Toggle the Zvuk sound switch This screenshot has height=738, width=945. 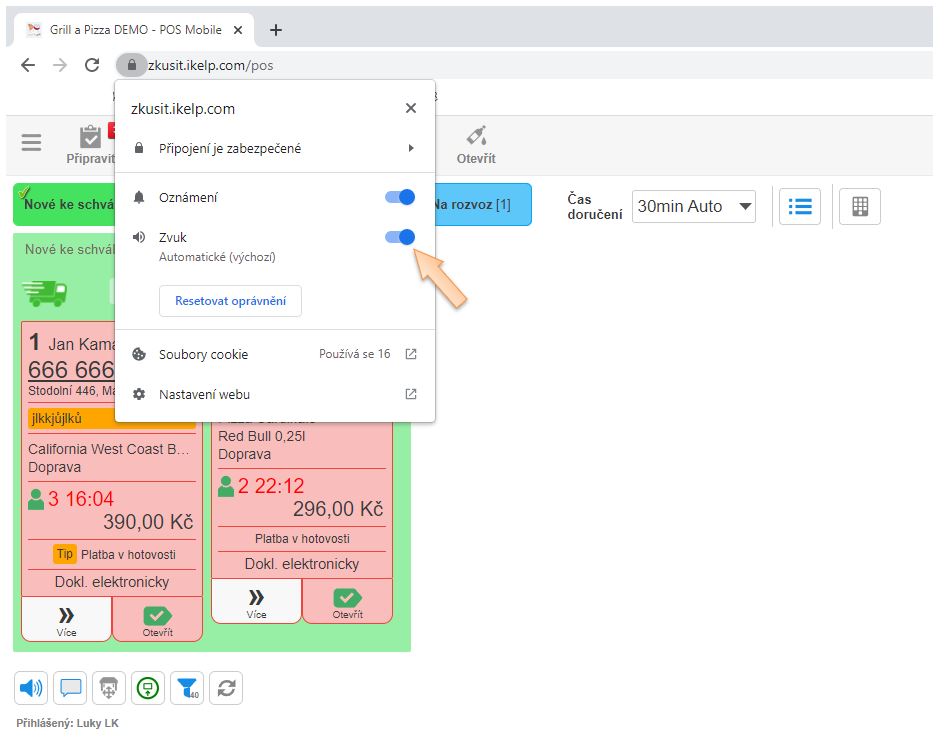click(400, 238)
